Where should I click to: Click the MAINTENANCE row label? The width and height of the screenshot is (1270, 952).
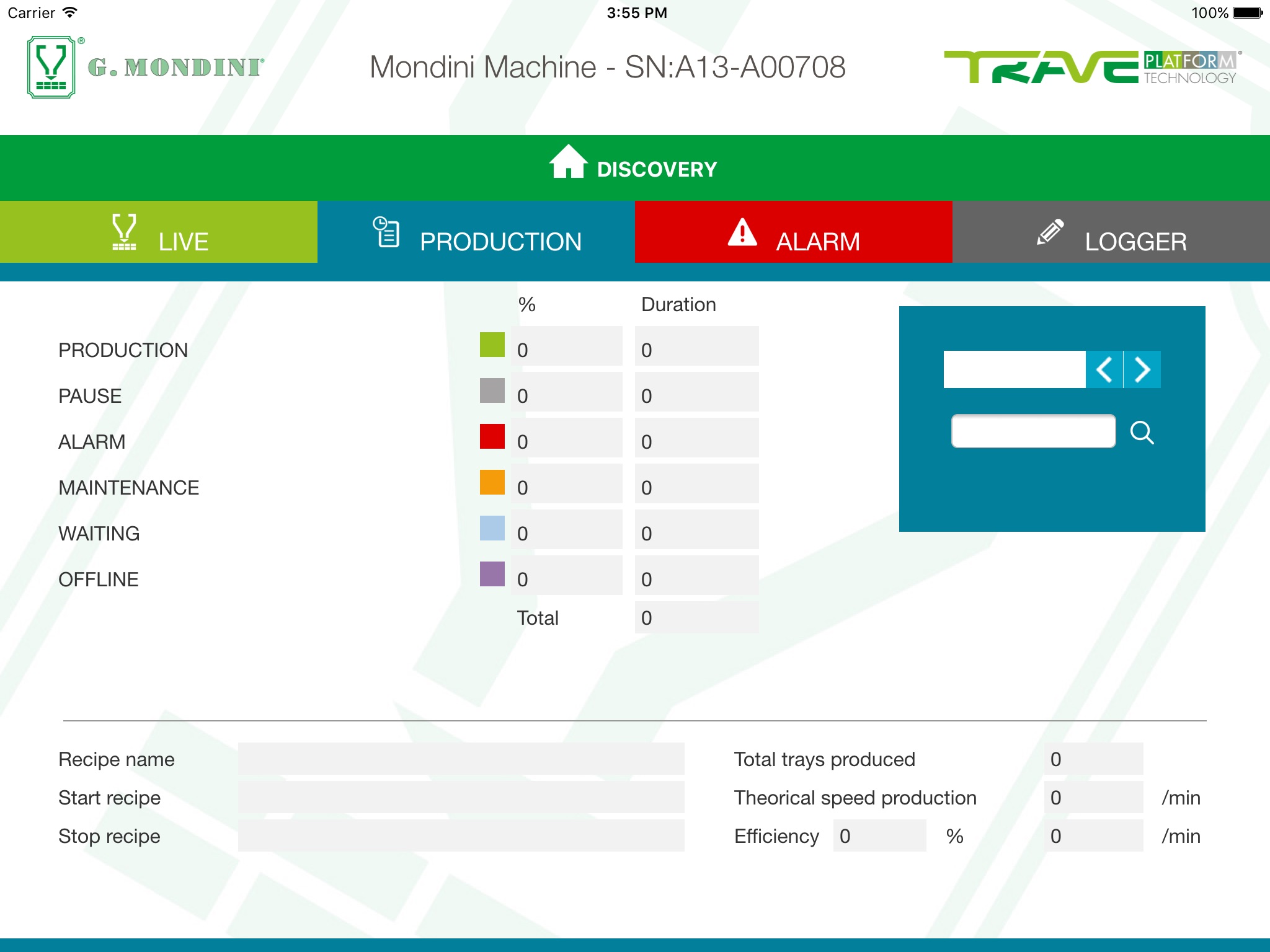coord(129,488)
